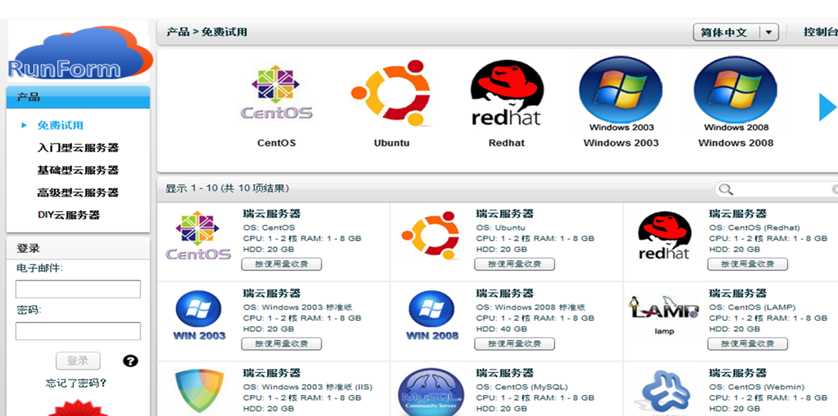
Task: Focus the 电子邮件 input field
Action: click(78, 289)
